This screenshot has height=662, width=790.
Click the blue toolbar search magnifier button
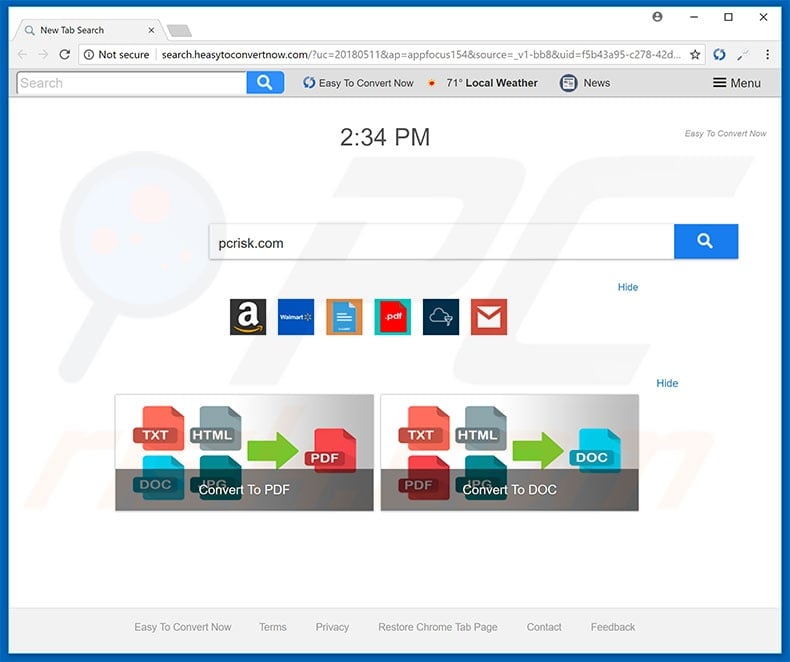coord(265,82)
